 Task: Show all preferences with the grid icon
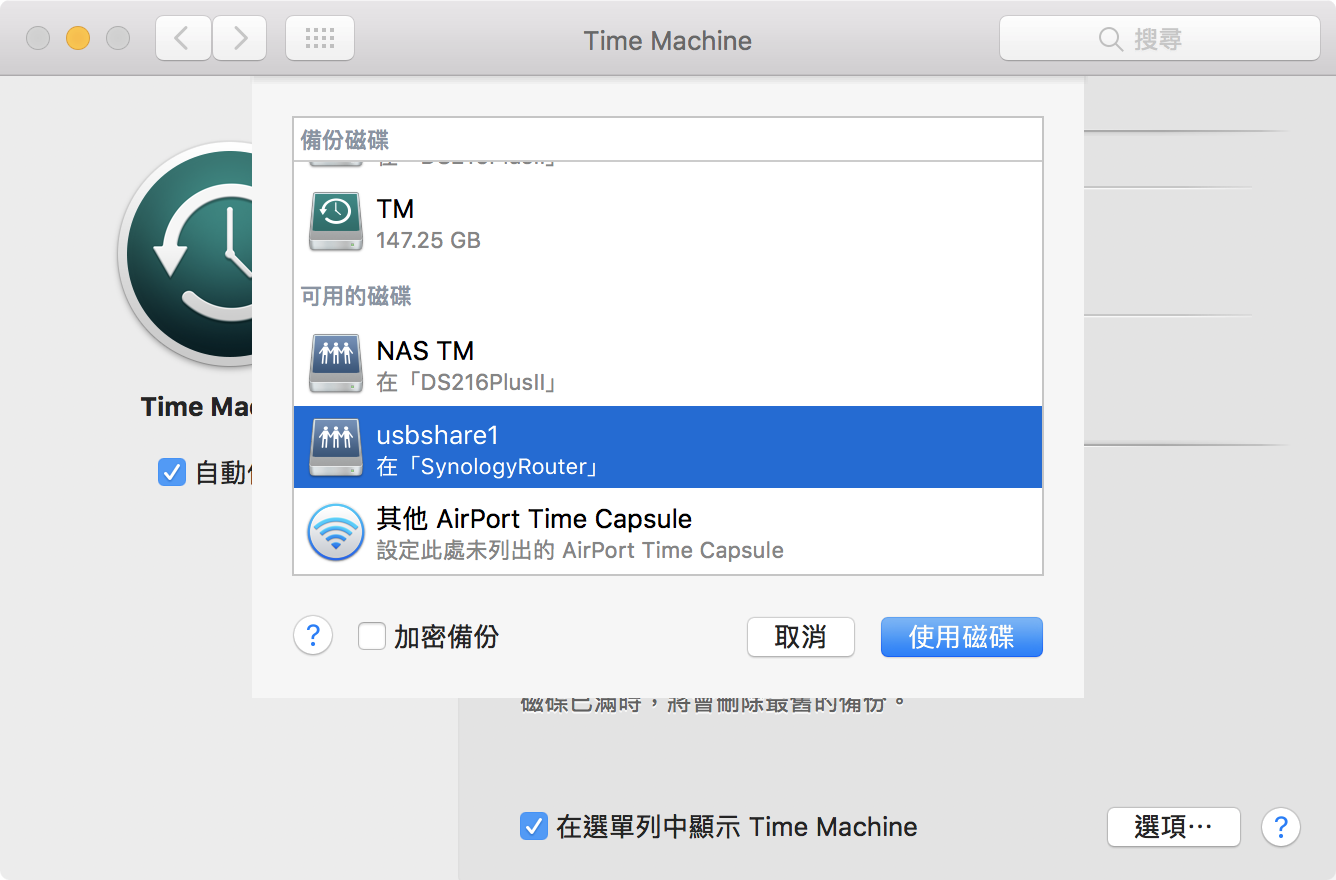(319, 39)
